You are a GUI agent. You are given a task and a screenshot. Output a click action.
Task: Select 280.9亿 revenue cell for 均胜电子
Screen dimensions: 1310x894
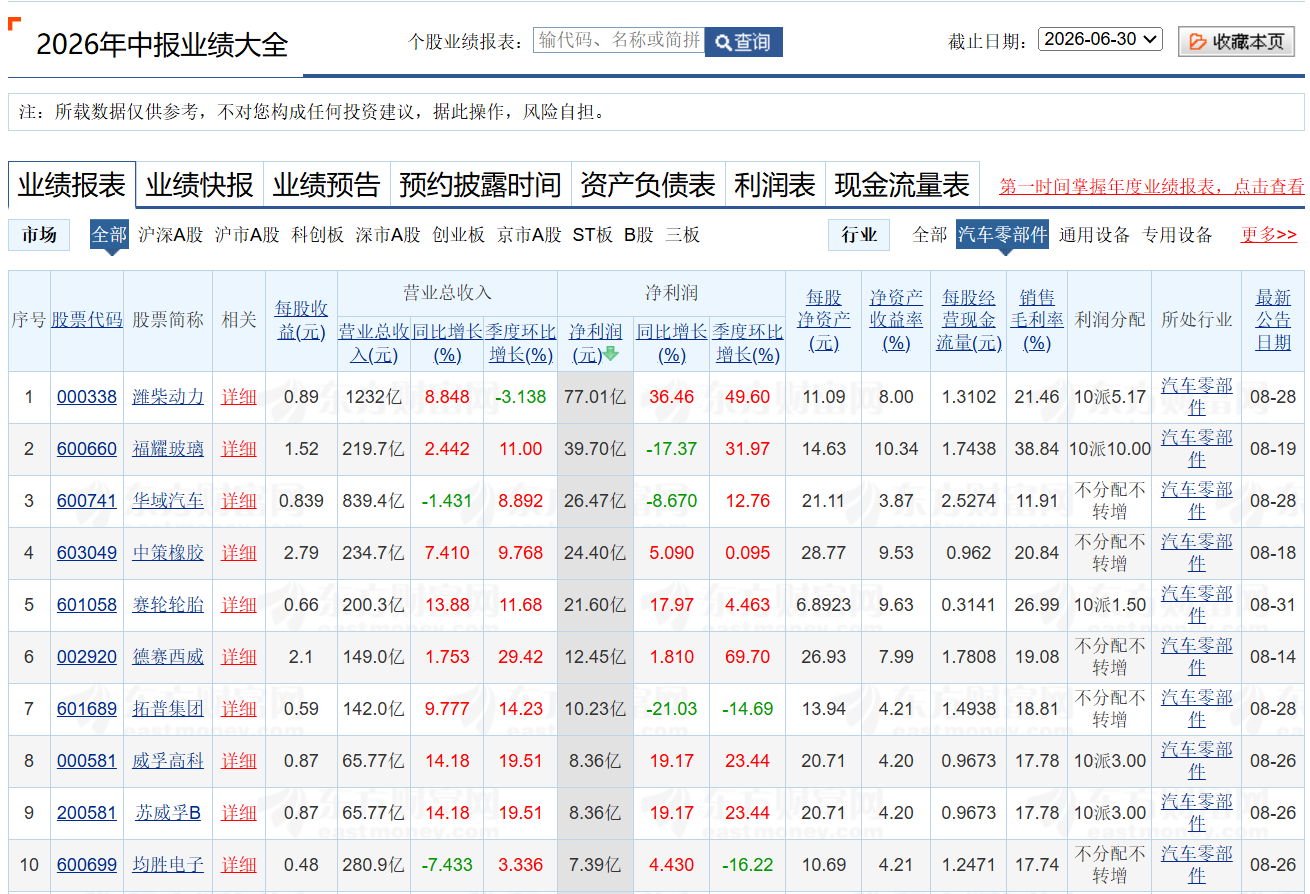(374, 865)
